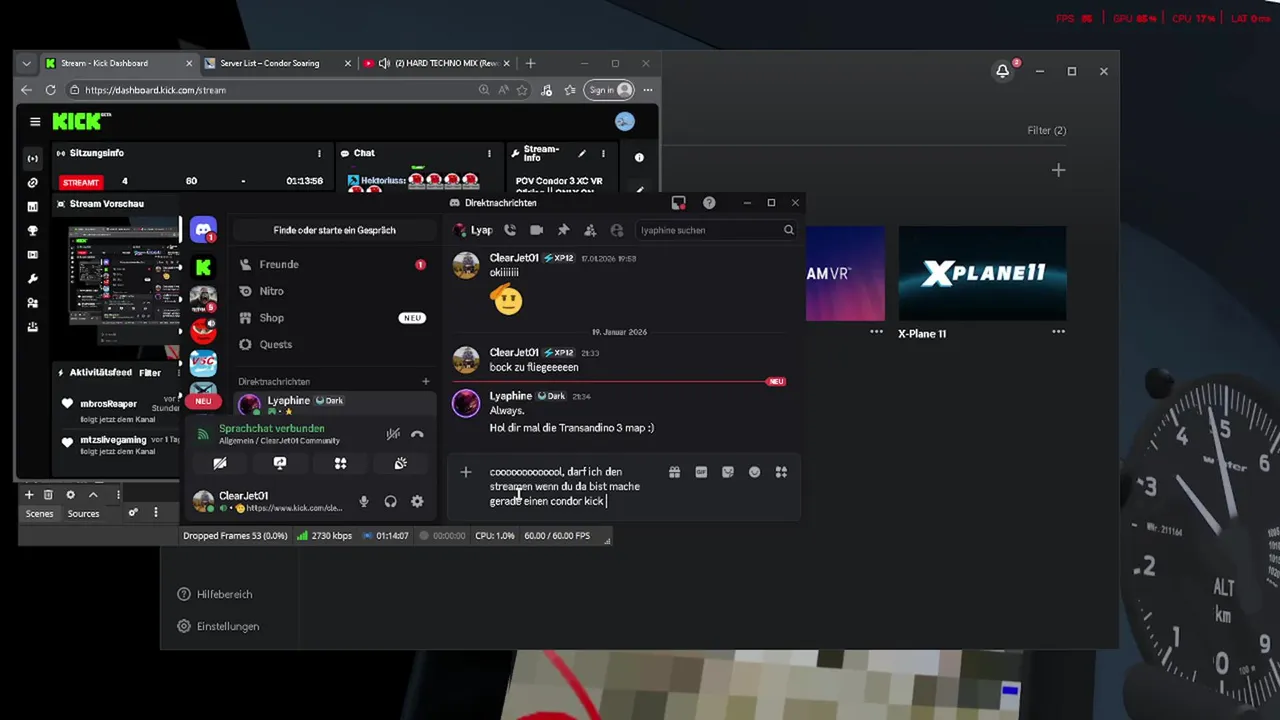
Task: Disconnect from the Discord voice chat
Action: pos(417,434)
